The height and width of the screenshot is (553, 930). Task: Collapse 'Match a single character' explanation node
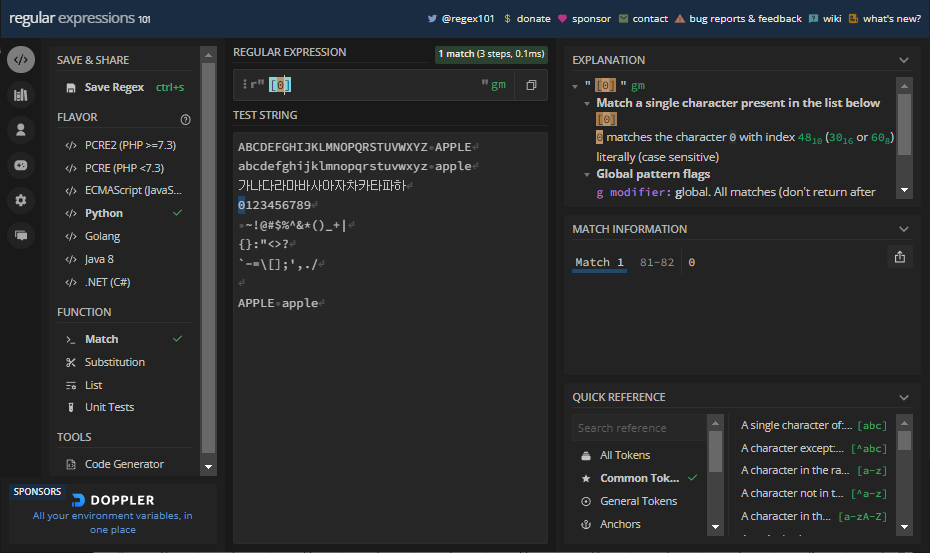pyautogui.click(x=587, y=104)
